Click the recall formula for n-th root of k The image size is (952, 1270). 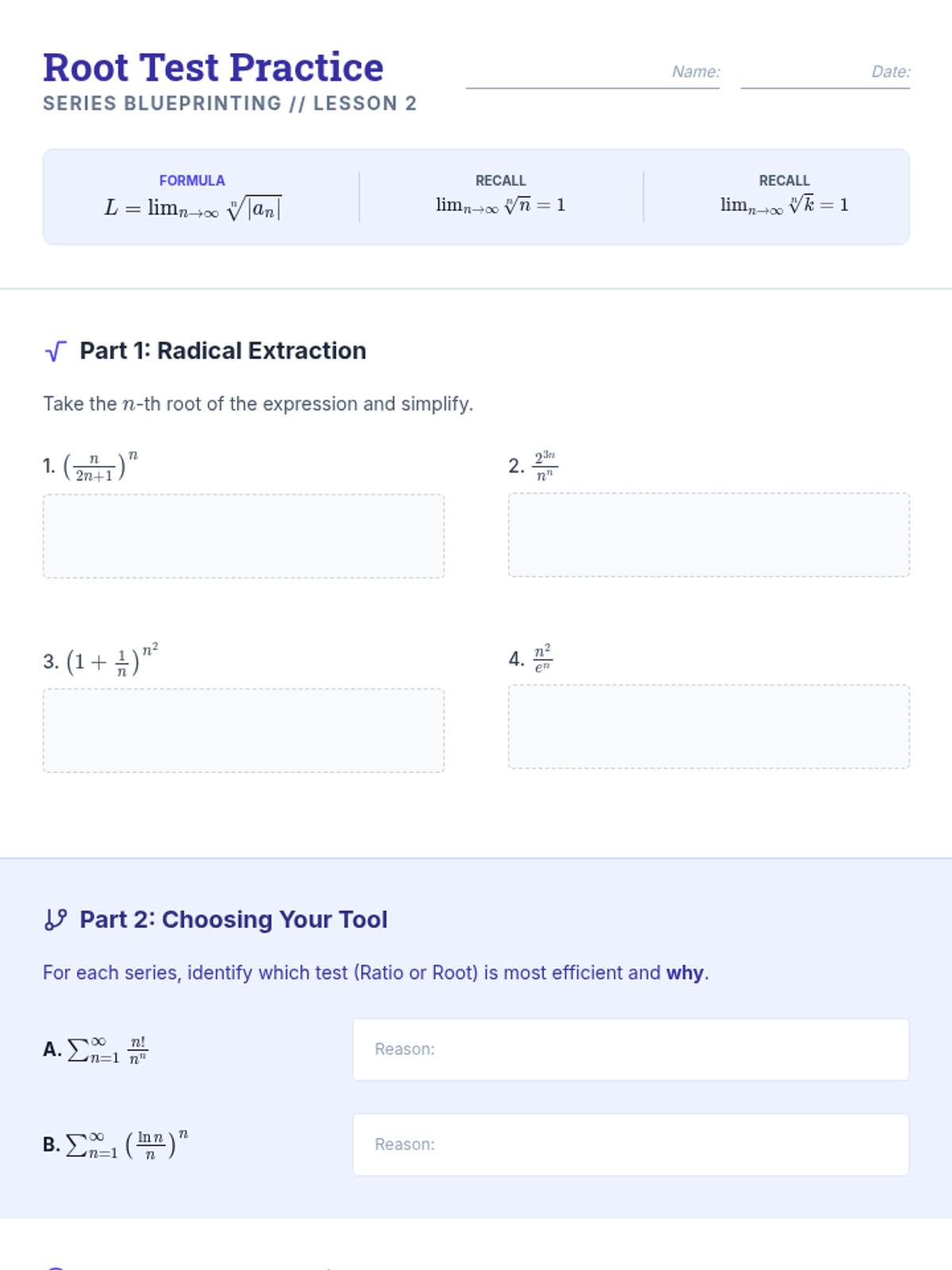[784, 205]
